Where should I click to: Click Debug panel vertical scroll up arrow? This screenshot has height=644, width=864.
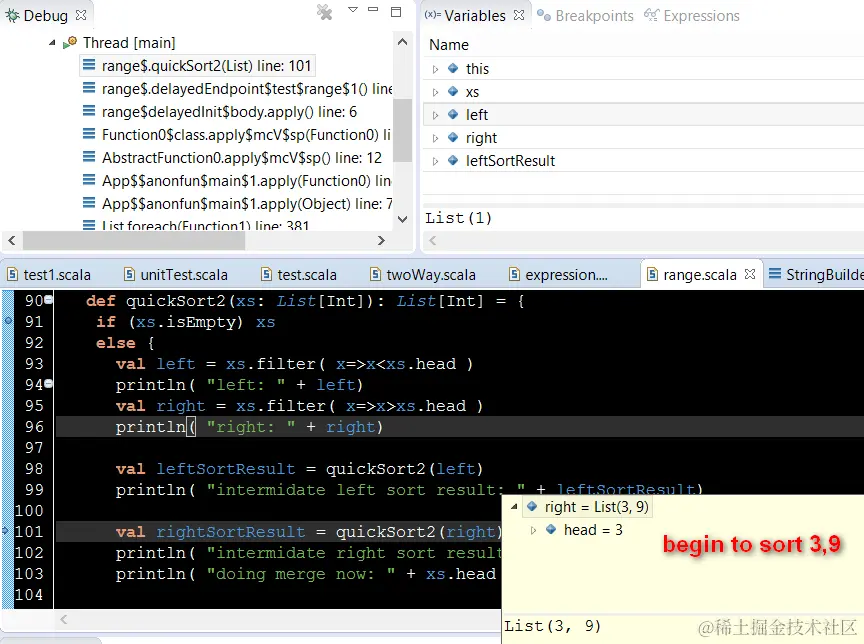[x=402, y=42]
